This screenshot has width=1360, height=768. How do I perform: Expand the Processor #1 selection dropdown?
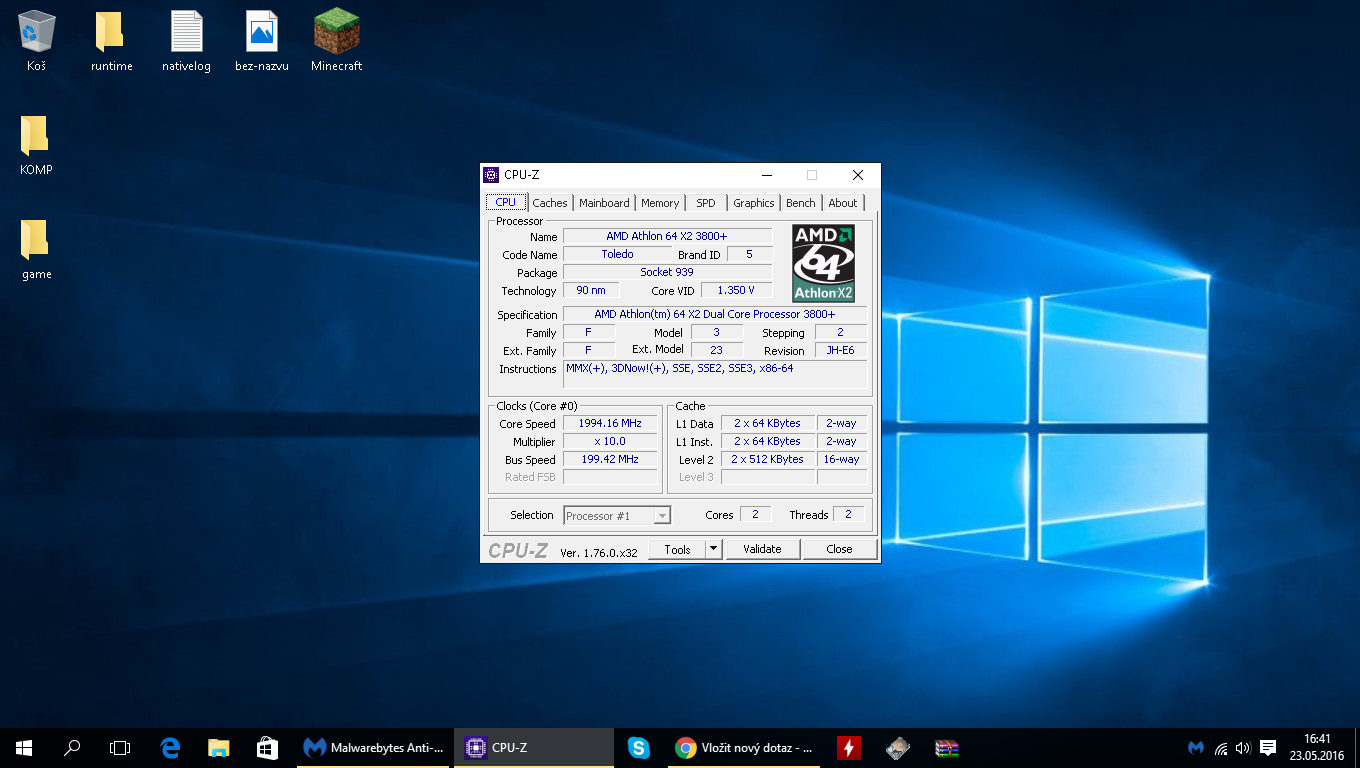[x=661, y=516]
